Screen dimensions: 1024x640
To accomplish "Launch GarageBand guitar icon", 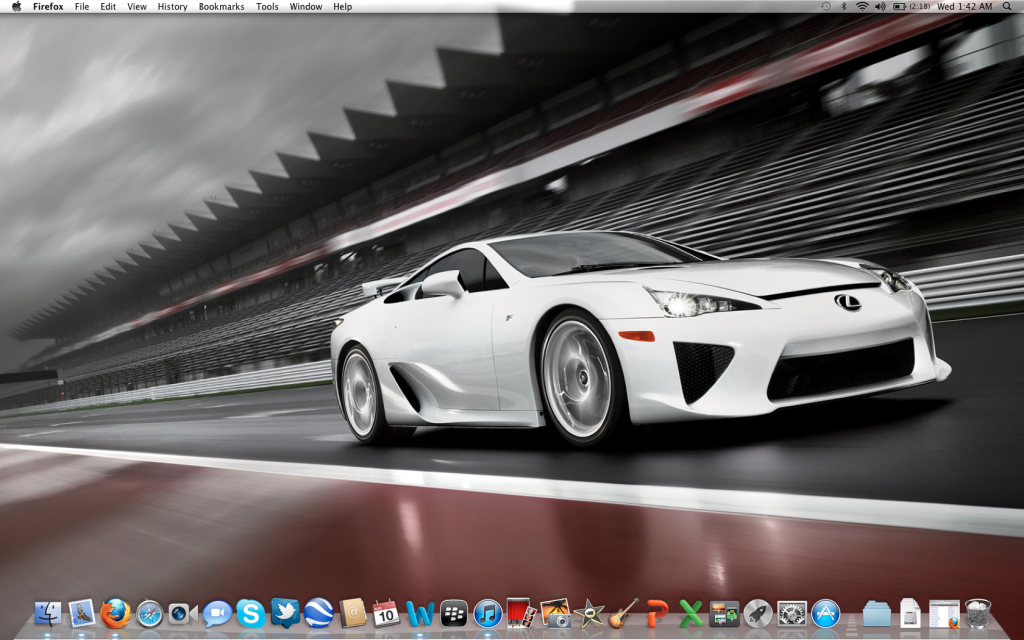I will tap(624, 614).
